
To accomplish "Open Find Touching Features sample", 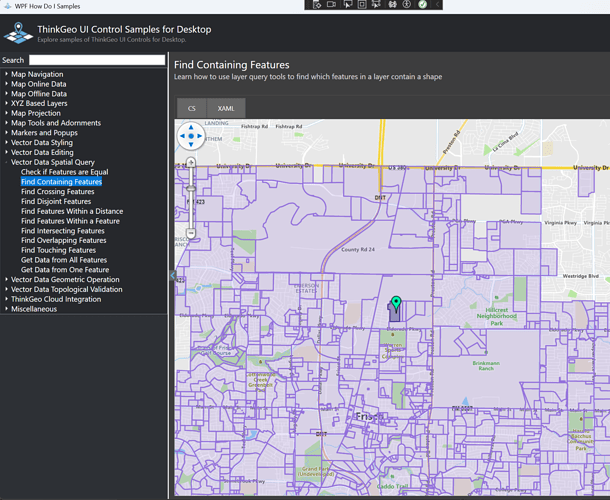I will click(58, 250).
